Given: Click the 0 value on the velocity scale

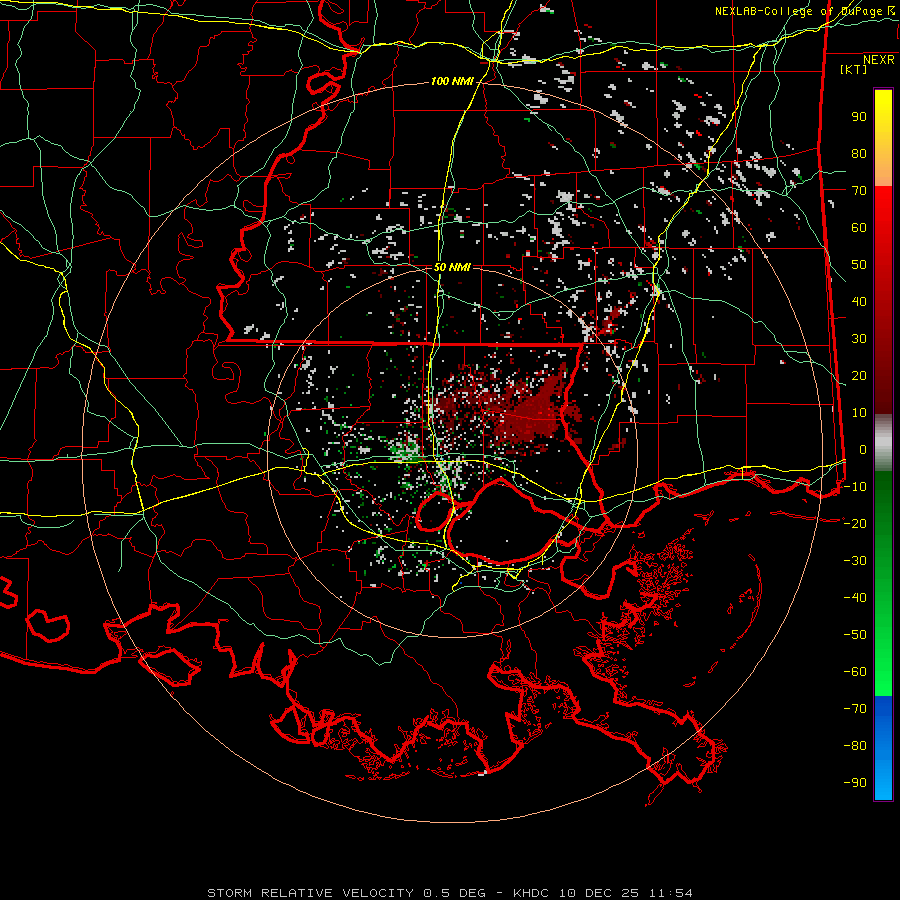Looking at the screenshot, I should click(x=863, y=449).
